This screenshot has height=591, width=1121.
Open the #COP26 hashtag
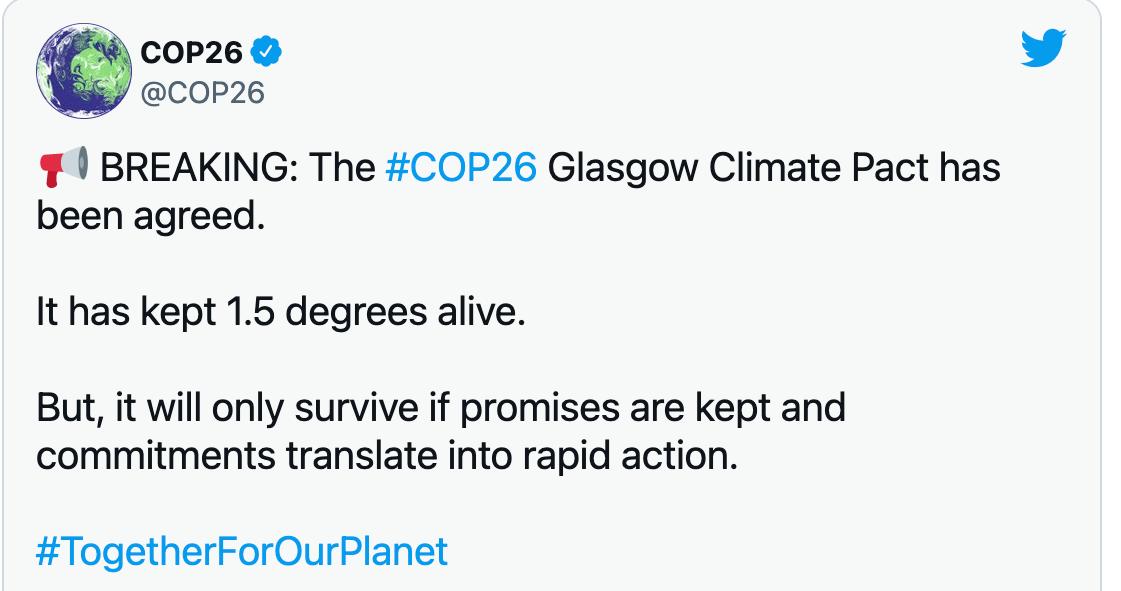pos(460,167)
